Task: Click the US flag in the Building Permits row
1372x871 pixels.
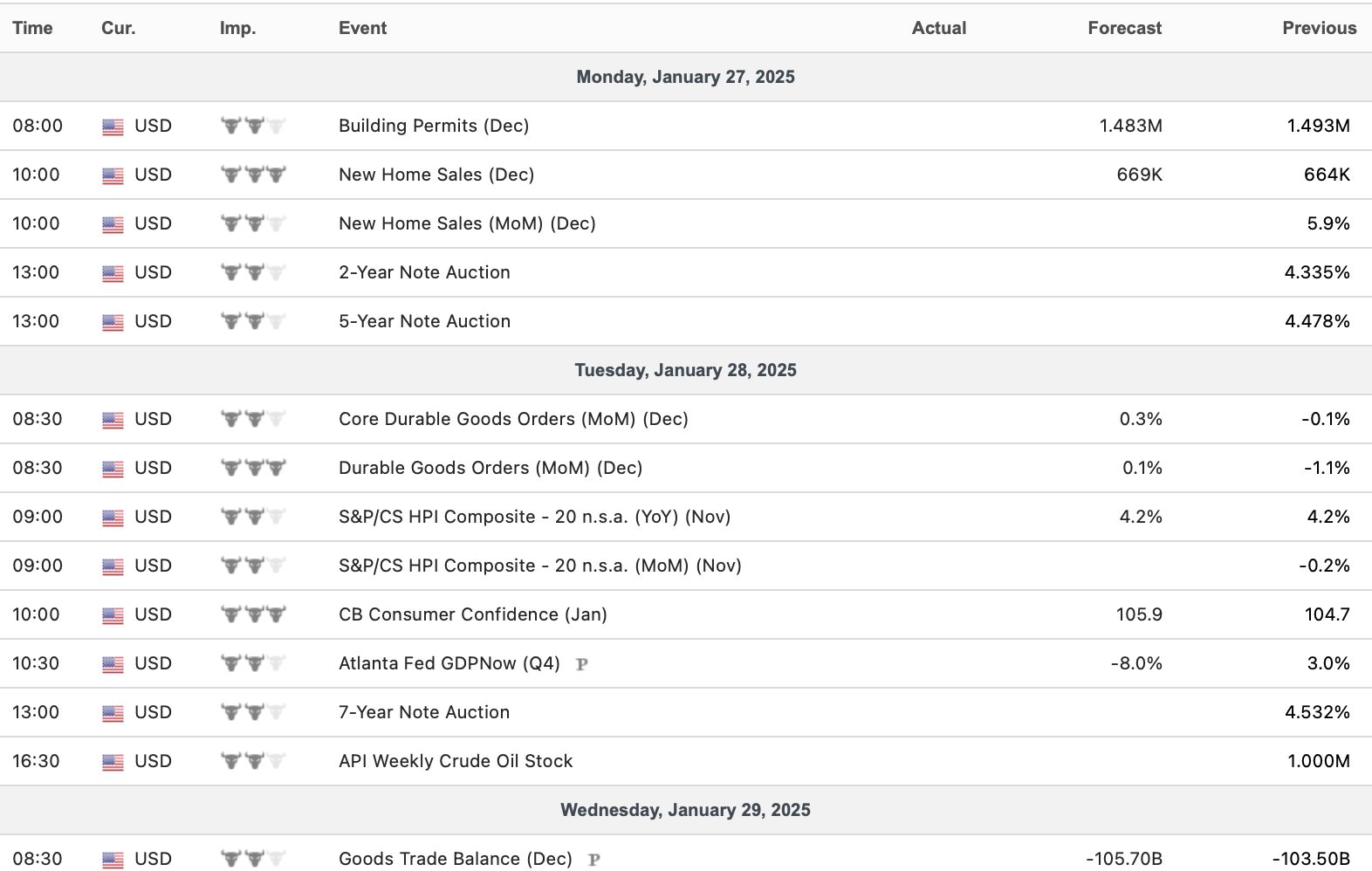Action: (113, 127)
